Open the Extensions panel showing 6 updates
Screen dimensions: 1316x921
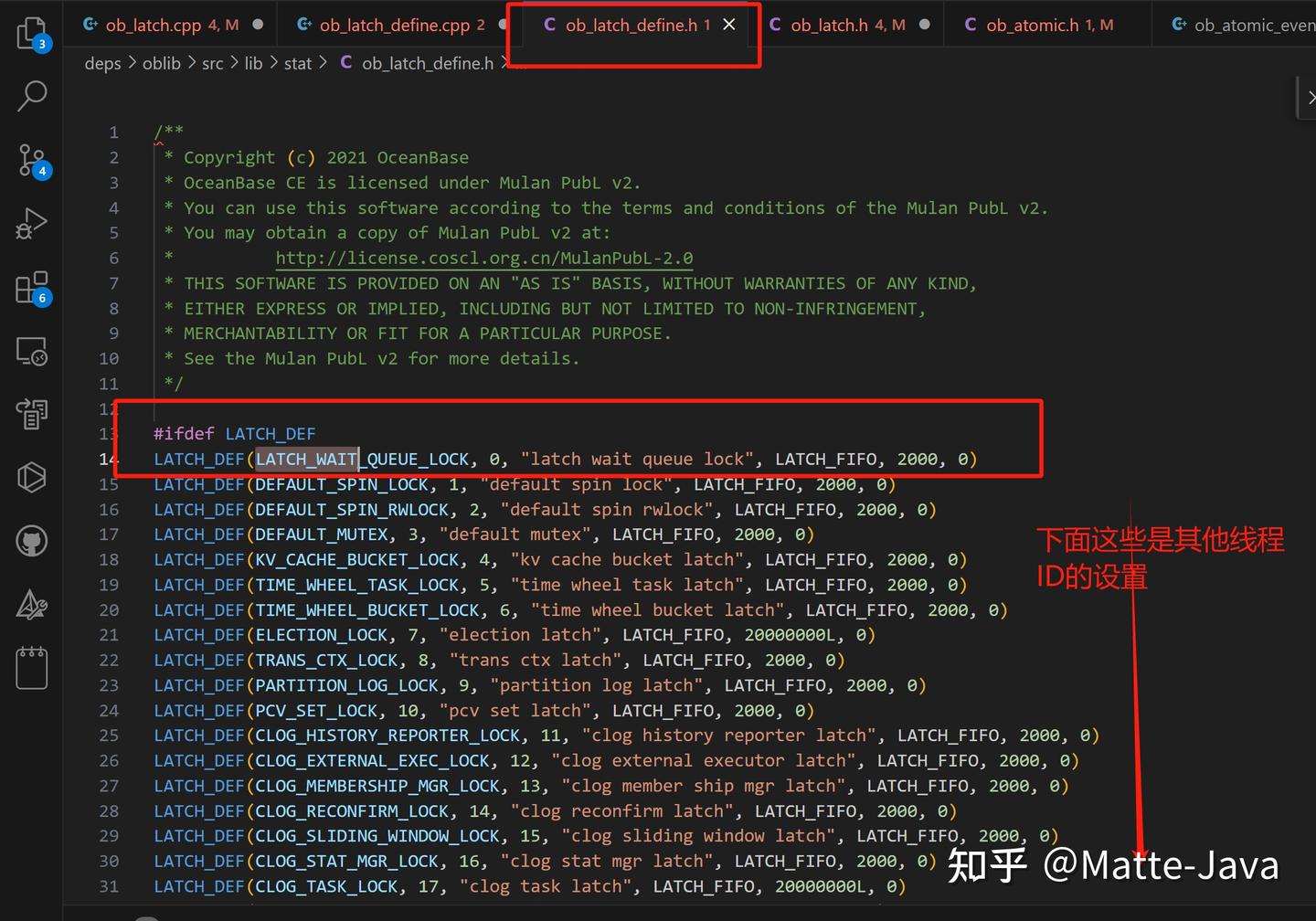32,287
